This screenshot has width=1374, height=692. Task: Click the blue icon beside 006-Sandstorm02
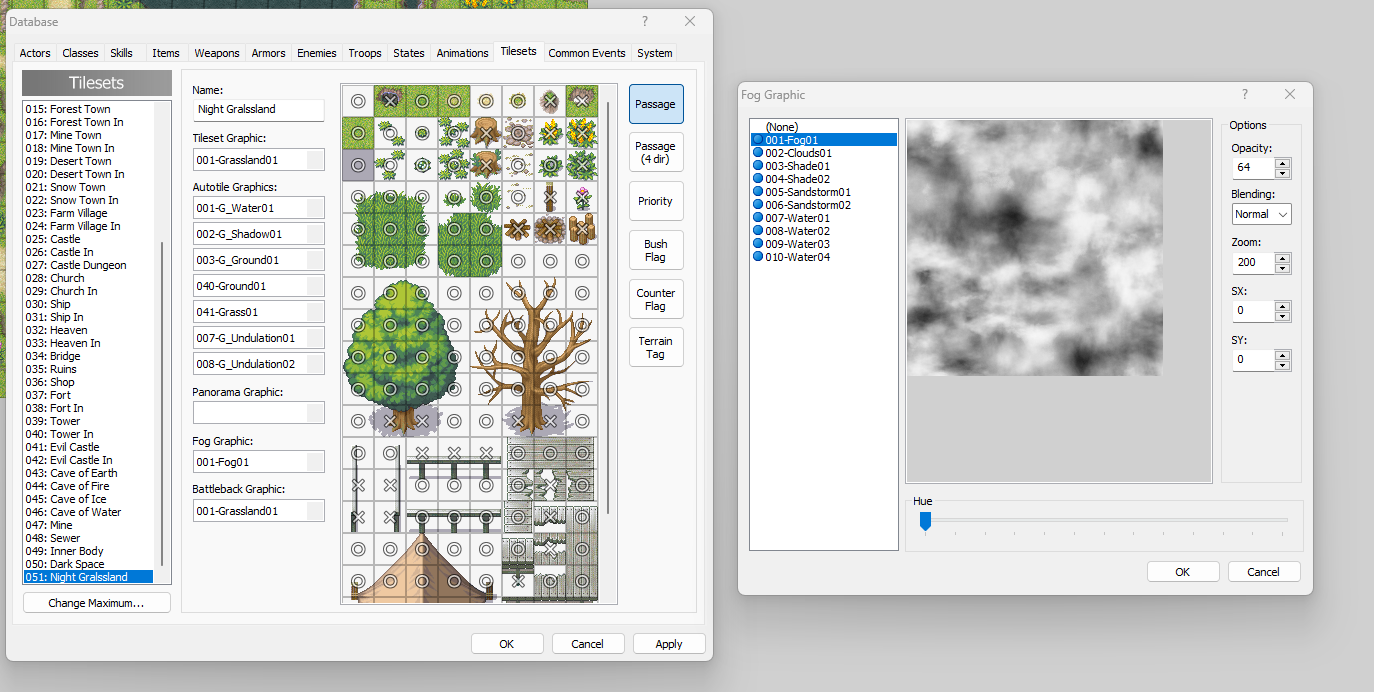(758, 205)
